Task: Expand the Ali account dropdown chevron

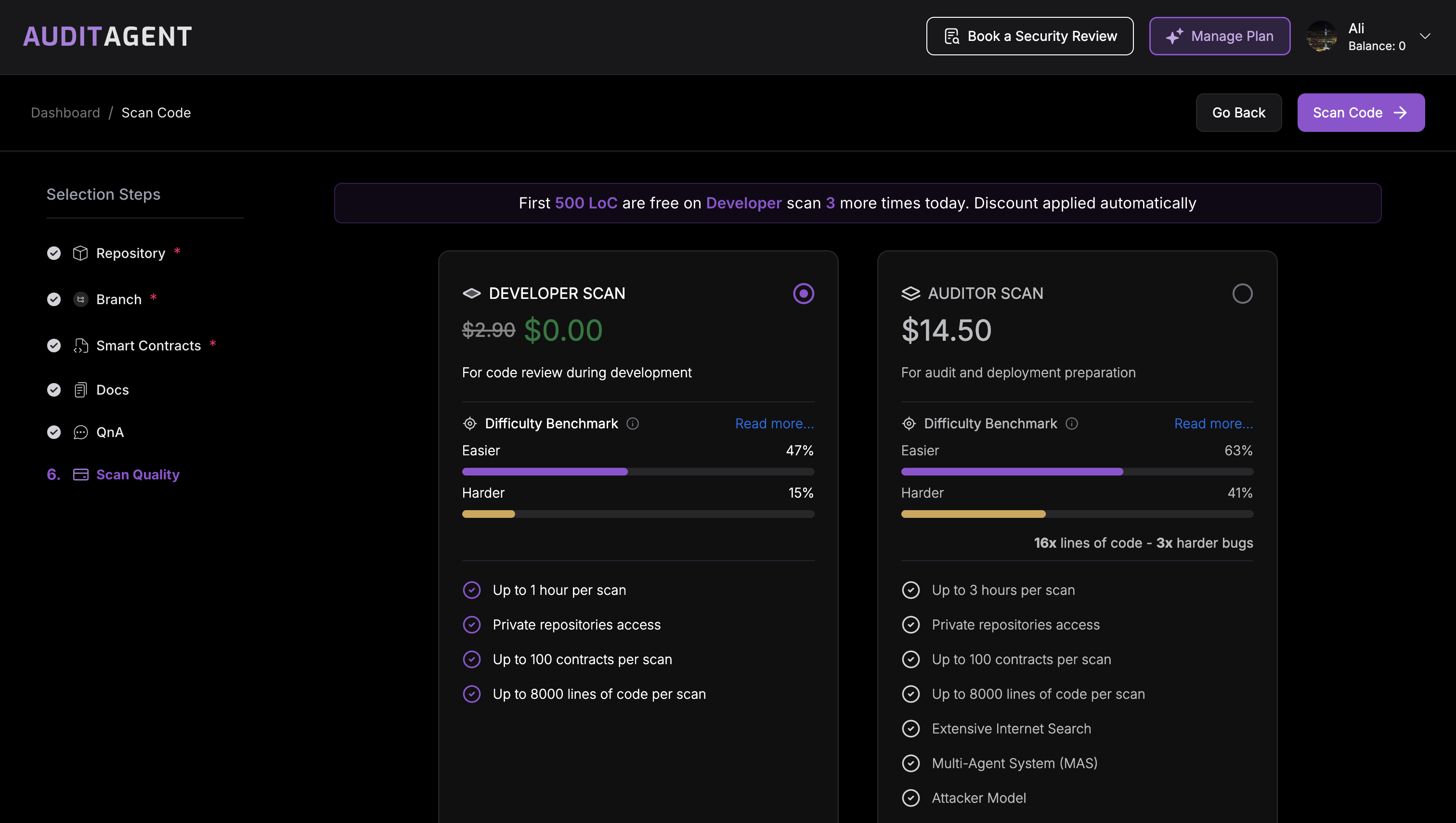Action: coord(1425,36)
